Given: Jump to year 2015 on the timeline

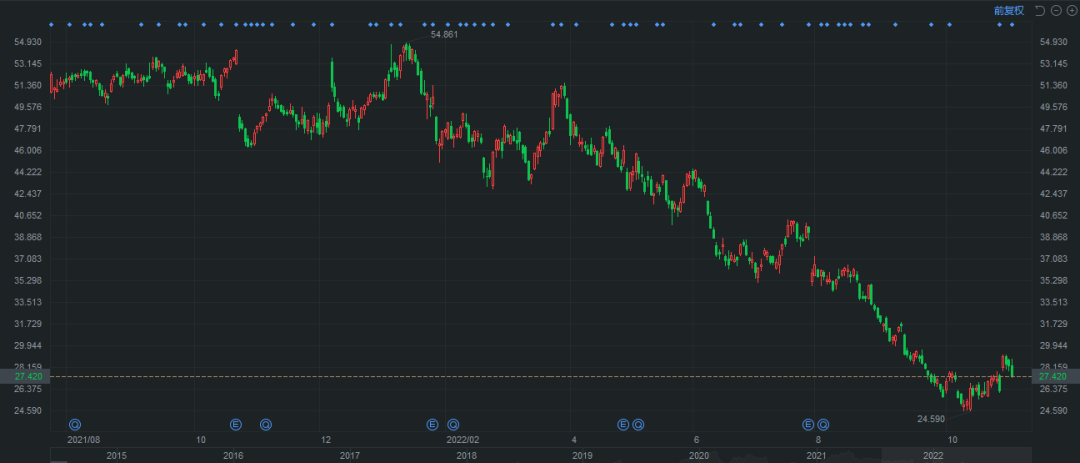Looking at the screenshot, I should coord(116,455).
